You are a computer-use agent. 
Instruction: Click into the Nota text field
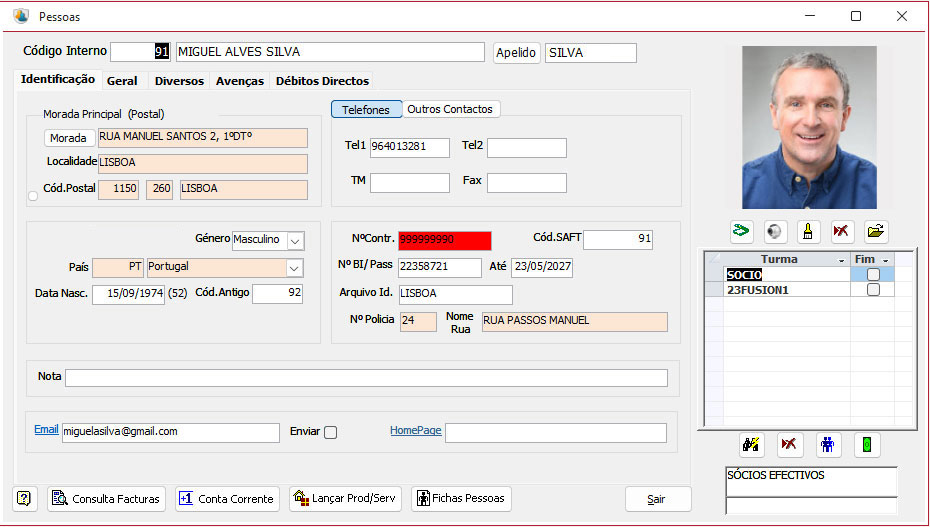366,378
